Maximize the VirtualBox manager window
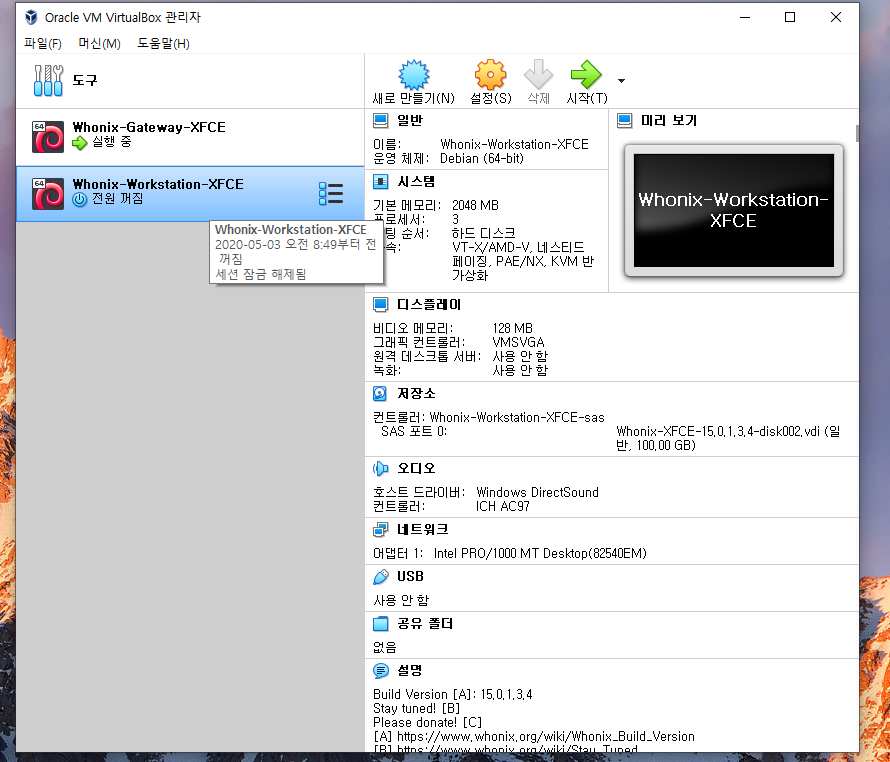Viewport: 890px width, 762px height. pos(790,17)
